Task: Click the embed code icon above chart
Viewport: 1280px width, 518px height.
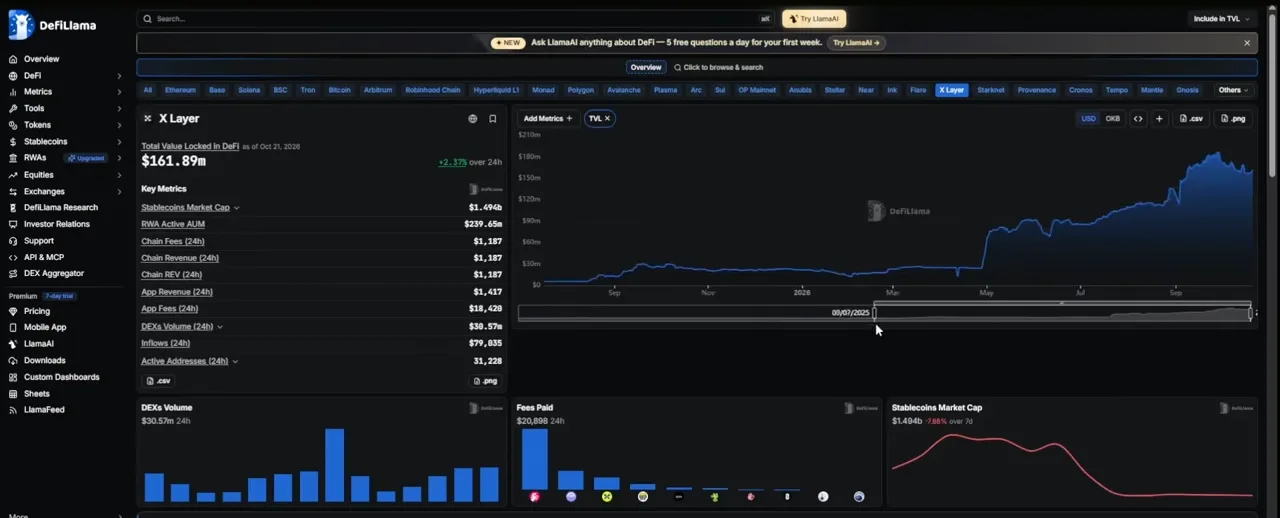Action: 1138,118
